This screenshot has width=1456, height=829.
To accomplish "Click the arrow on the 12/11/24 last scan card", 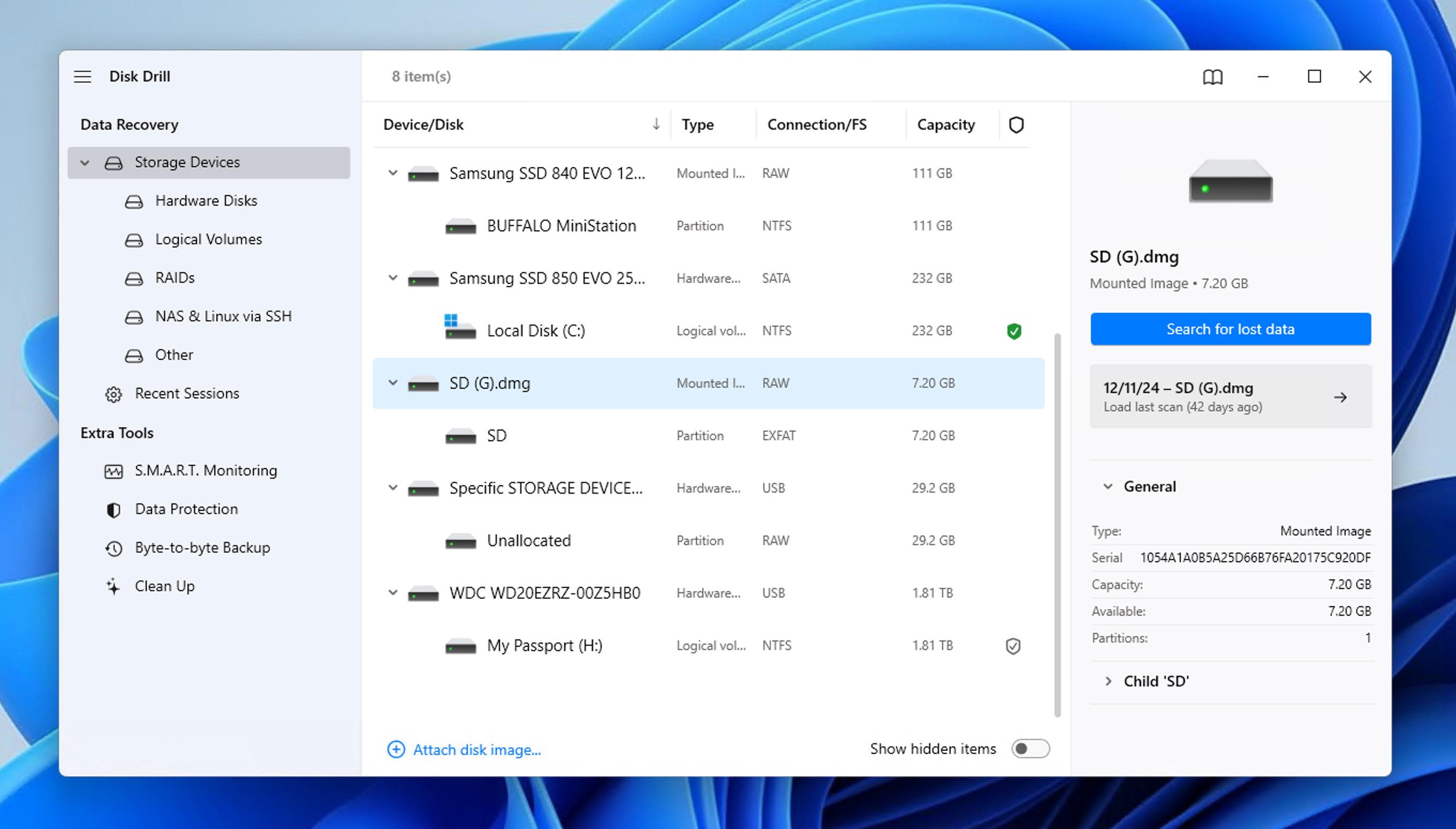I will pyautogui.click(x=1340, y=397).
